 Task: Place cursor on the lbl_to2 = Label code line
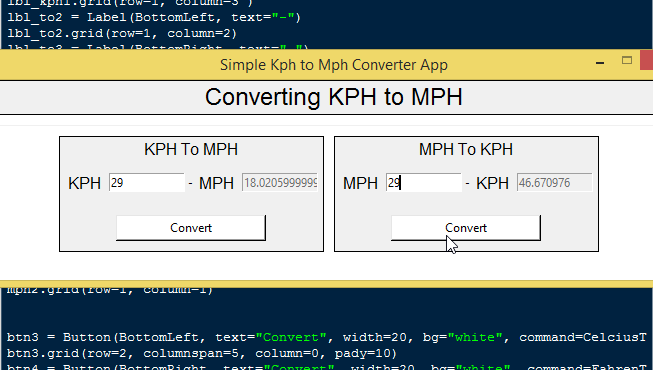point(154,18)
